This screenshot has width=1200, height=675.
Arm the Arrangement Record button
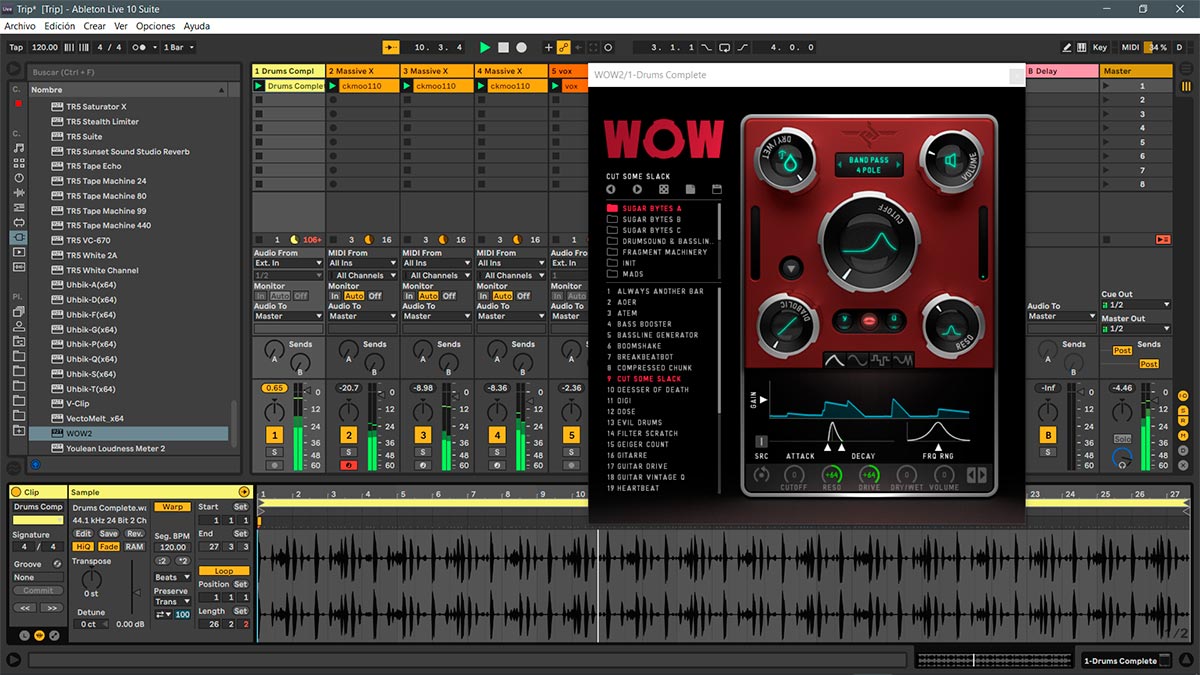(x=521, y=47)
